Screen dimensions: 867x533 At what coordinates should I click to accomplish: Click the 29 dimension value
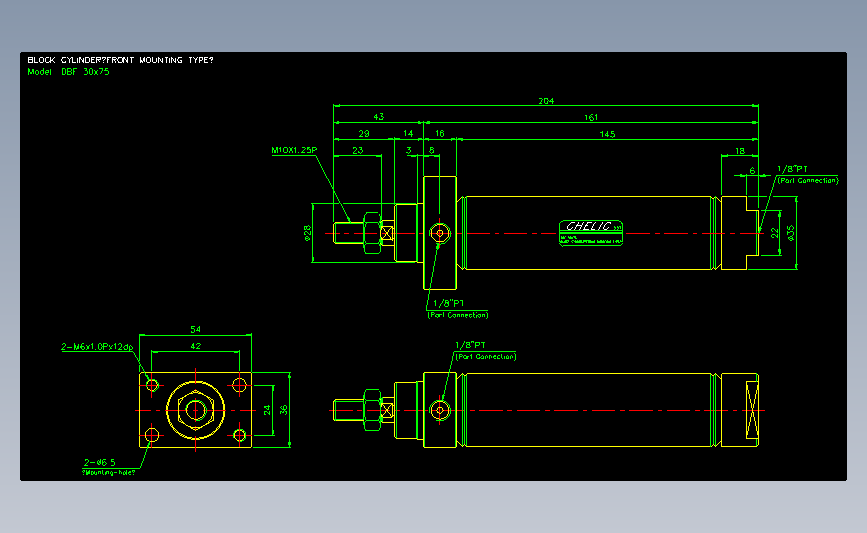364,133
